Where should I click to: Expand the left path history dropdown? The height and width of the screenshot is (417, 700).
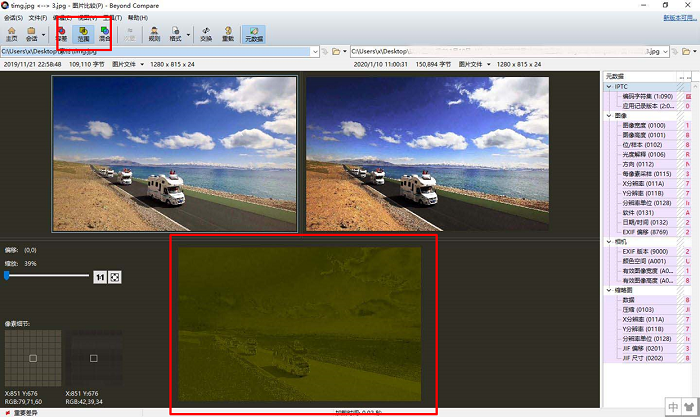pos(315,52)
